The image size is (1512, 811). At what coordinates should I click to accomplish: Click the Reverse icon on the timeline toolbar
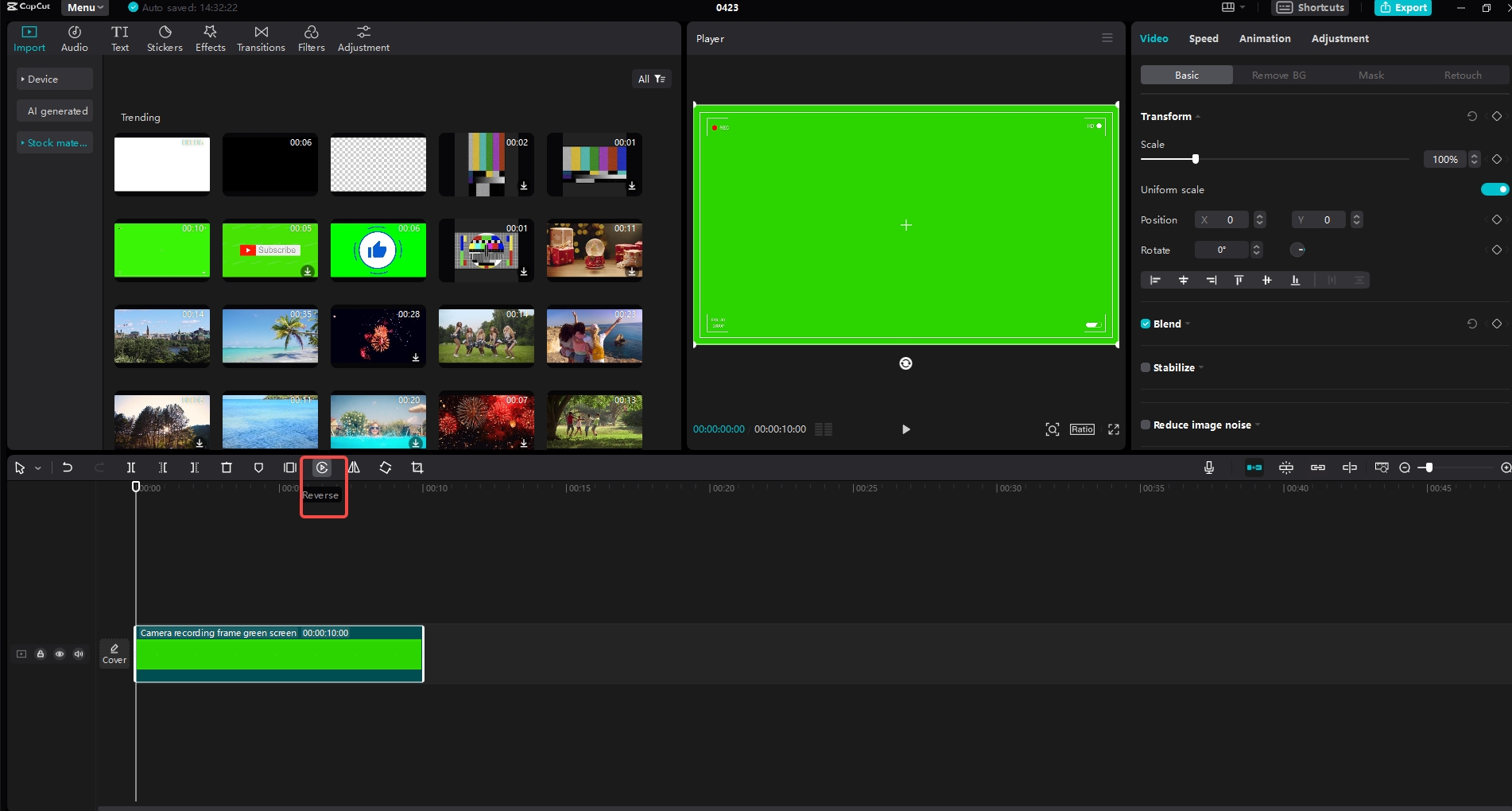click(322, 468)
